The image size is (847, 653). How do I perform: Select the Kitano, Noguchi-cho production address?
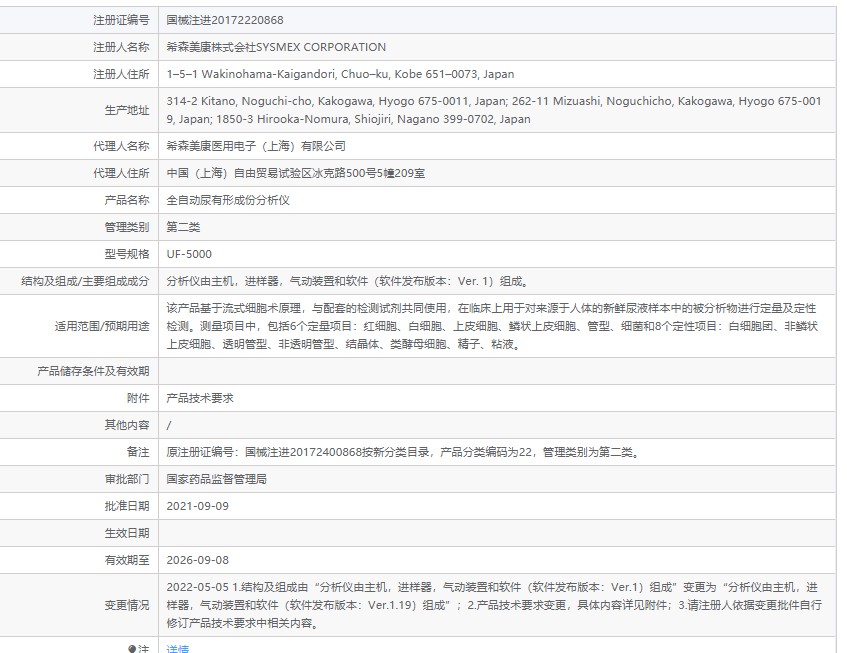(494, 110)
